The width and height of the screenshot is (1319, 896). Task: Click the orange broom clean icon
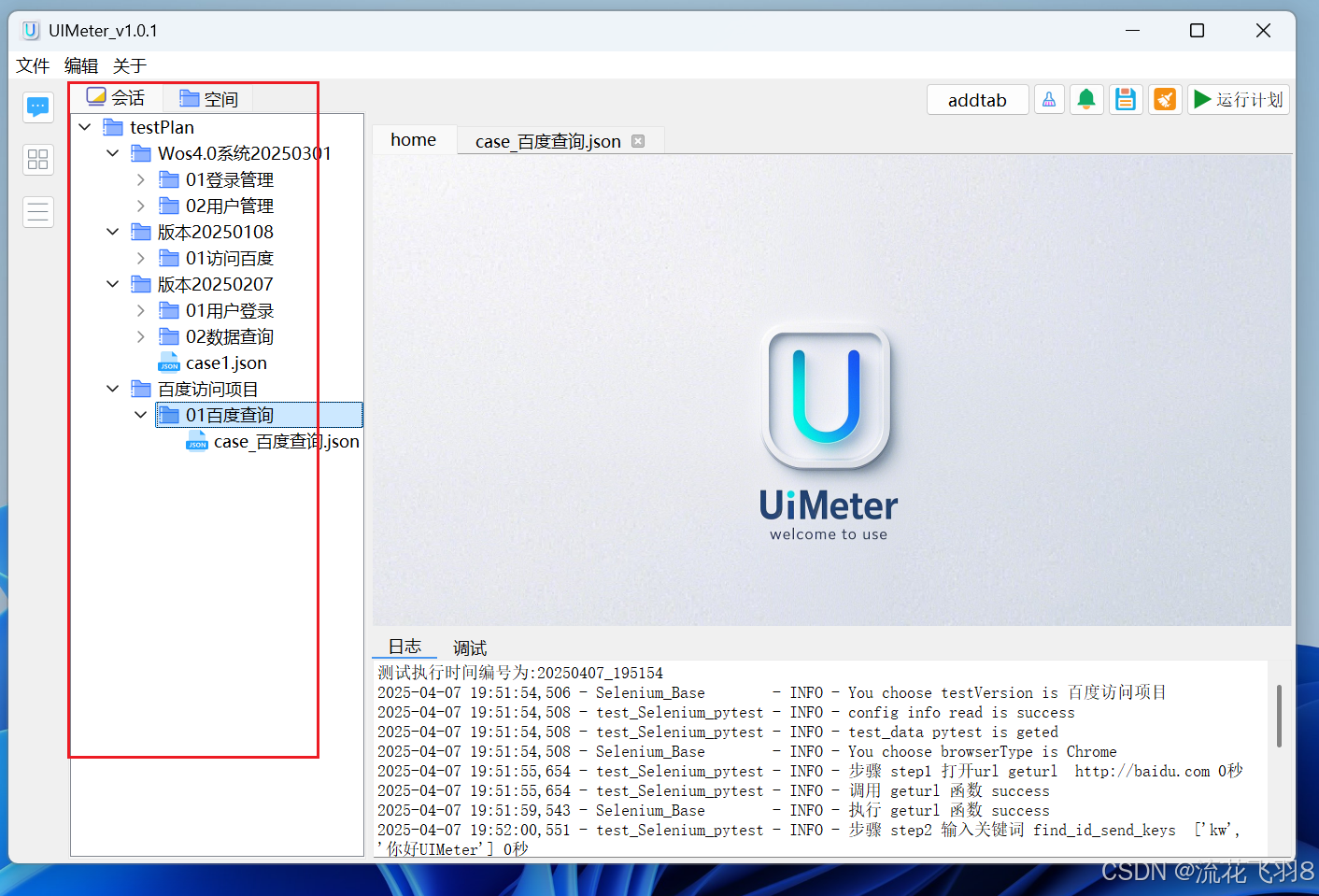point(1165,99)
